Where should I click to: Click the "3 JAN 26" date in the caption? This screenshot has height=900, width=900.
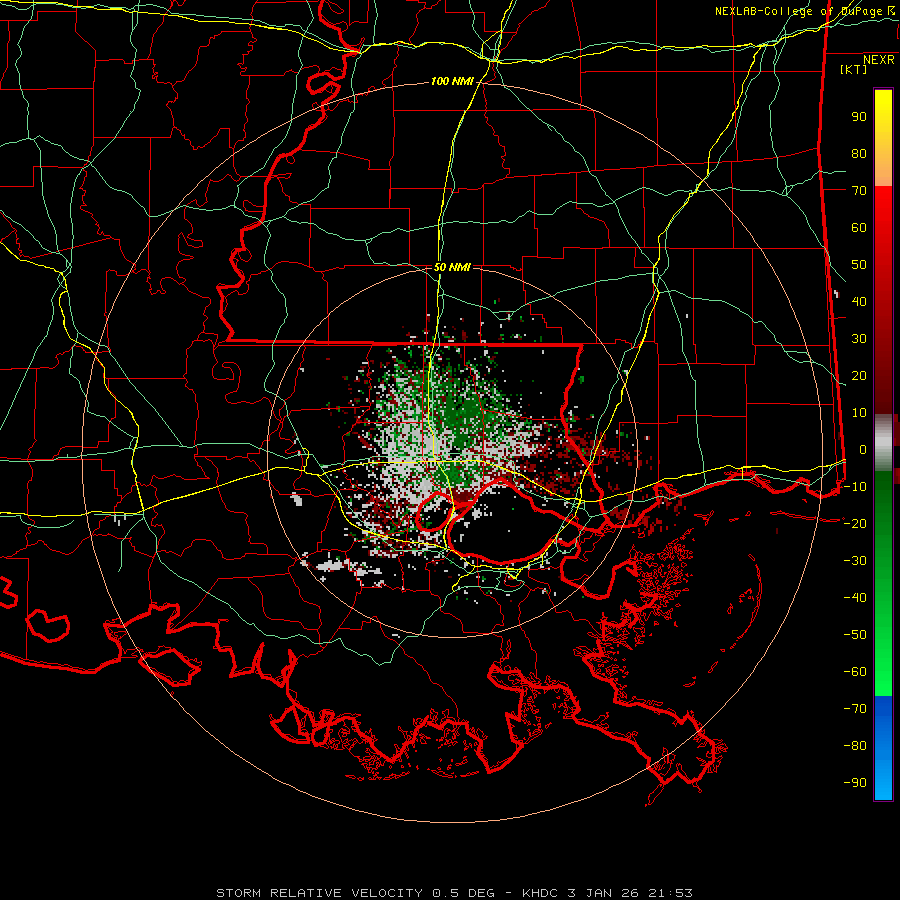tap(603, 893)
